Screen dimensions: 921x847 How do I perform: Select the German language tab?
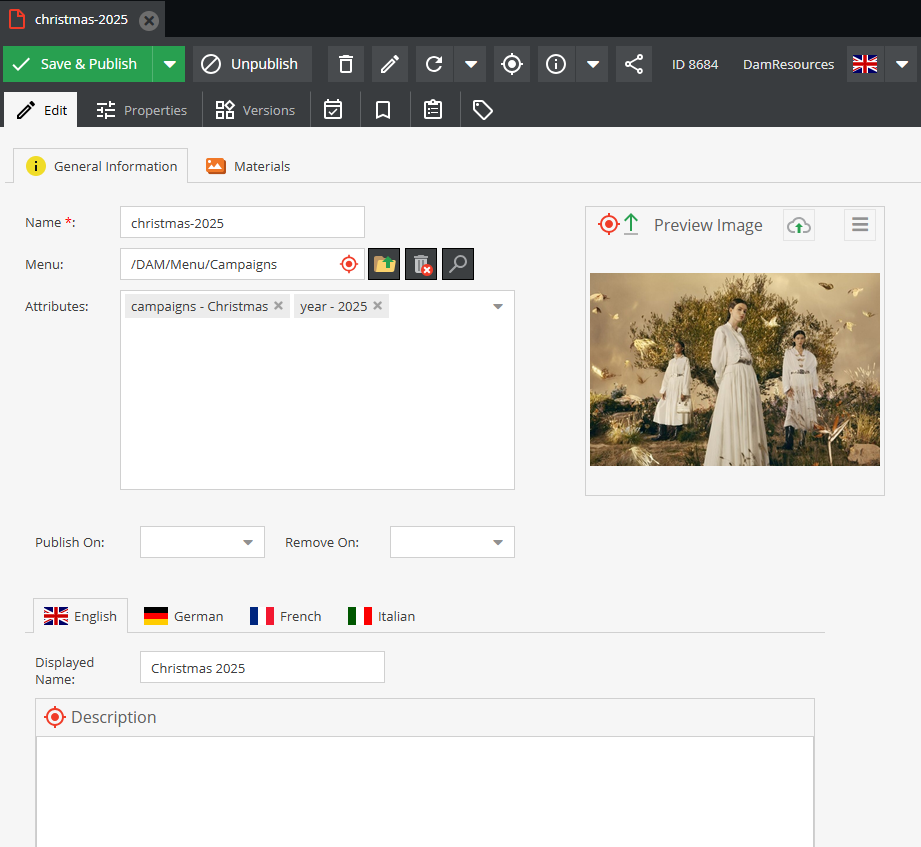click(x=184, y=616)
